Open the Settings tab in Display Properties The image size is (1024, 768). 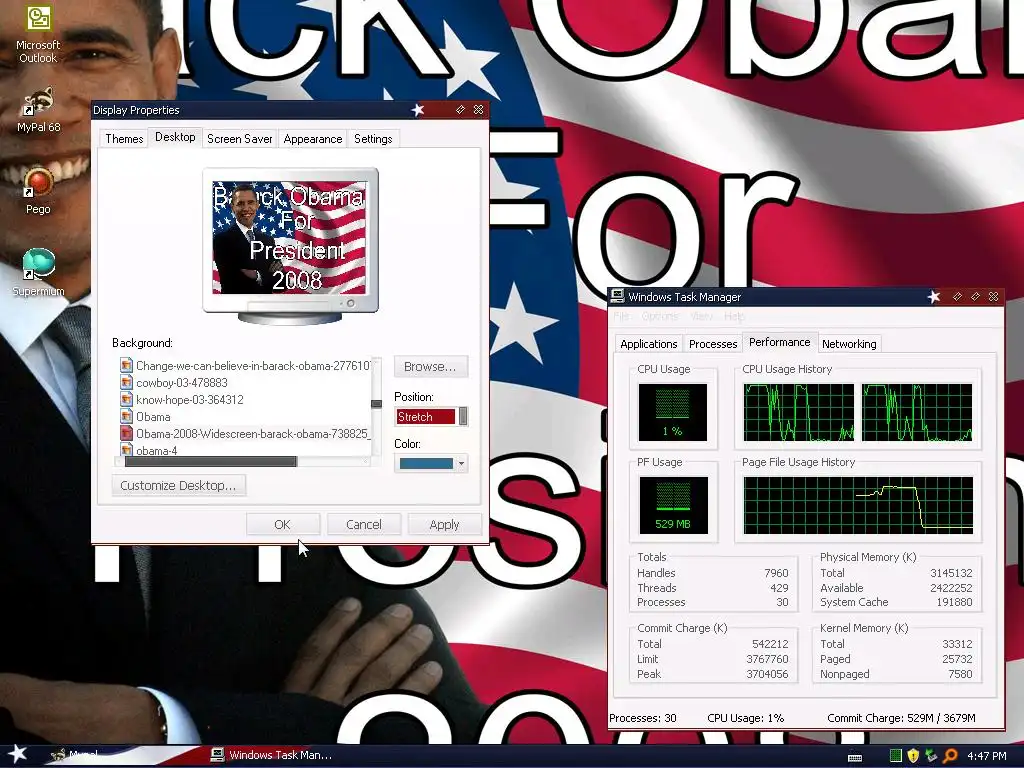point(373,139)
